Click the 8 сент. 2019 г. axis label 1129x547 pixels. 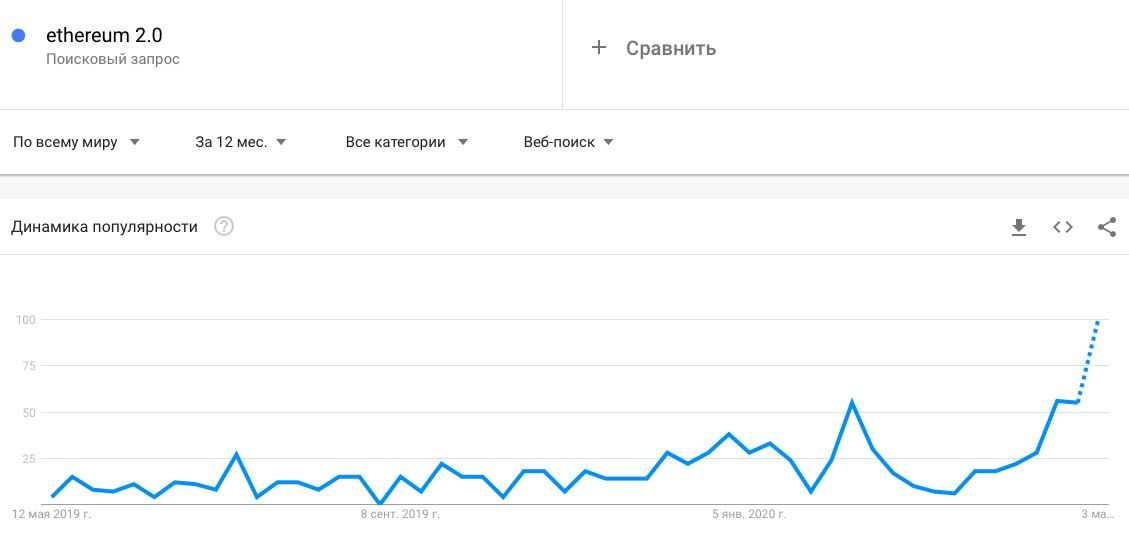tap(400, 515)
